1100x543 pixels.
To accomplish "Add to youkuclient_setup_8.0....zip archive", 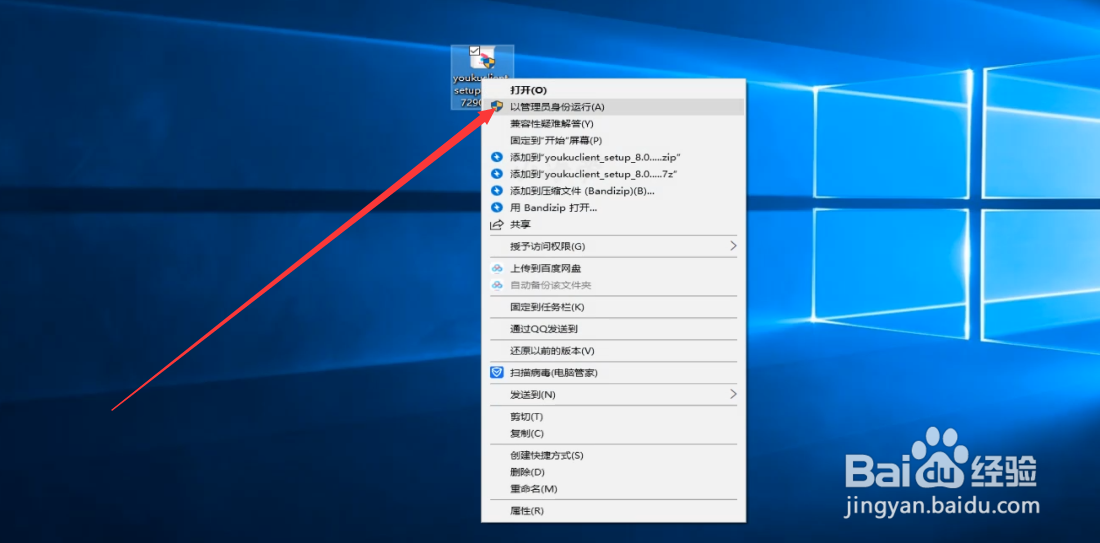I will (612, 157).
